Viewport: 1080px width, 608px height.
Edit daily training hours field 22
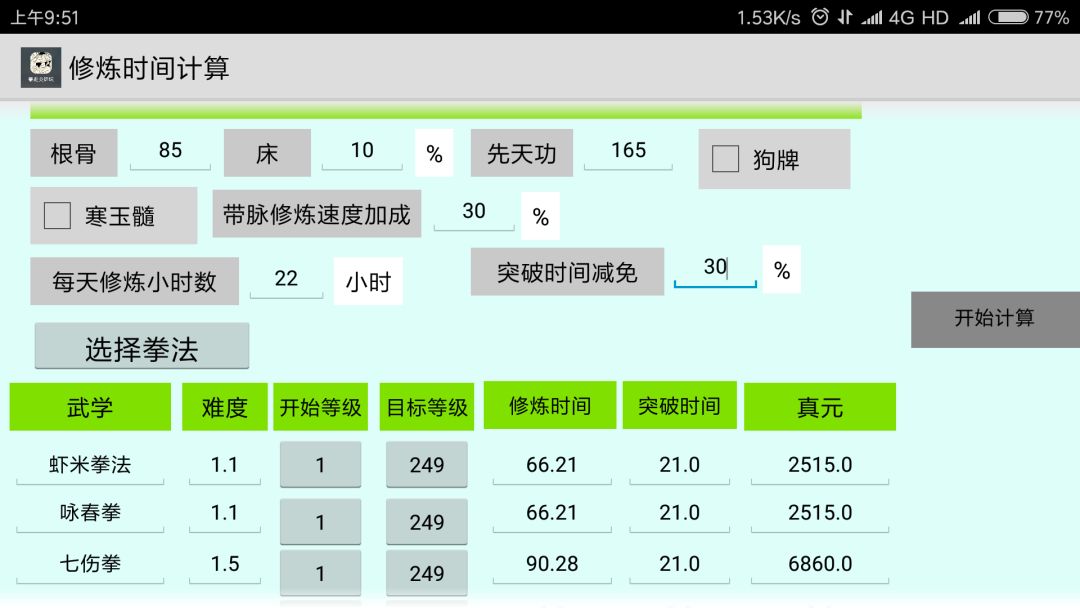[286, 279]
